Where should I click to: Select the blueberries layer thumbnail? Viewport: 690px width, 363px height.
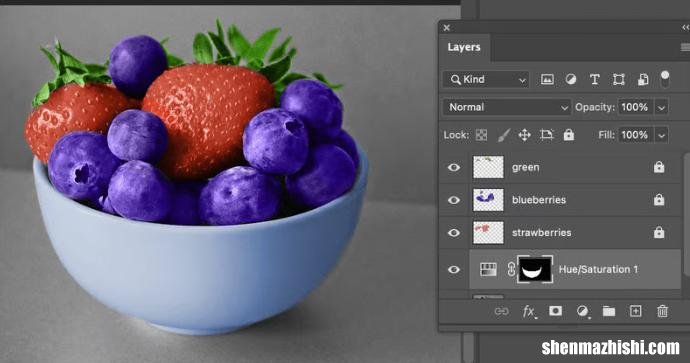(488, 200)
